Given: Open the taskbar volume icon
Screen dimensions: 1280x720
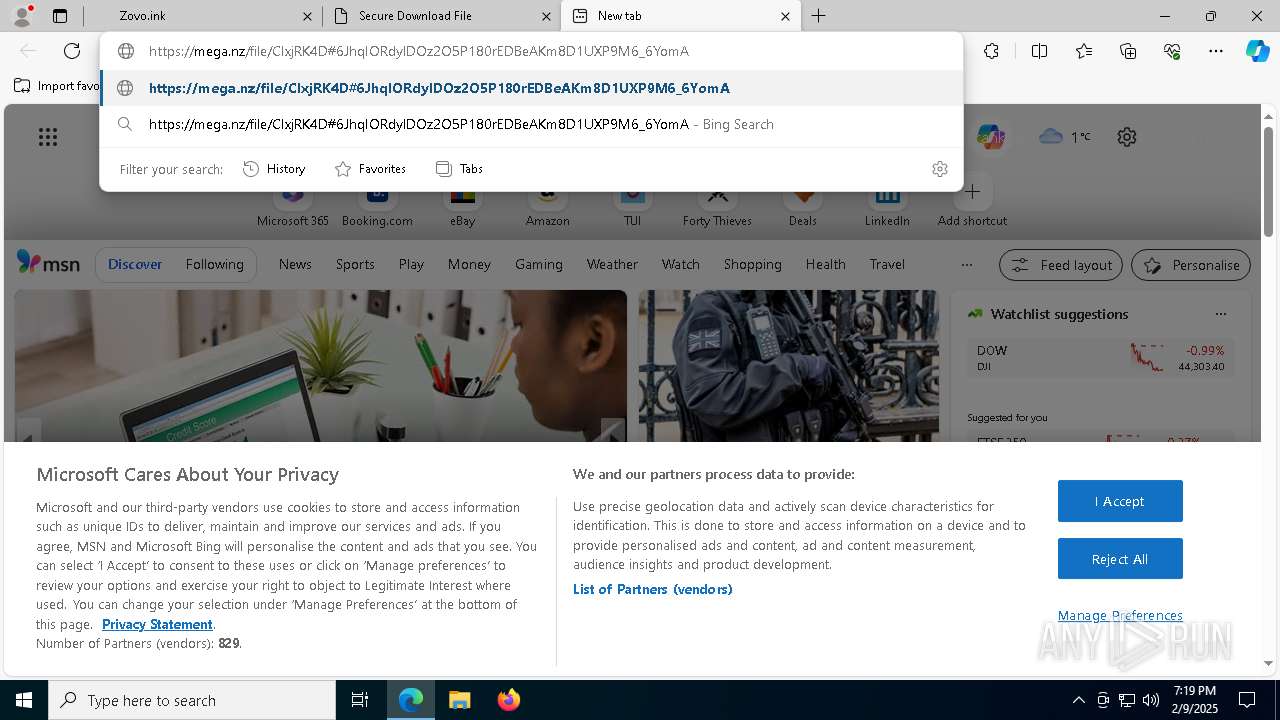Looking at the screenshot, I should [1151, 700].
